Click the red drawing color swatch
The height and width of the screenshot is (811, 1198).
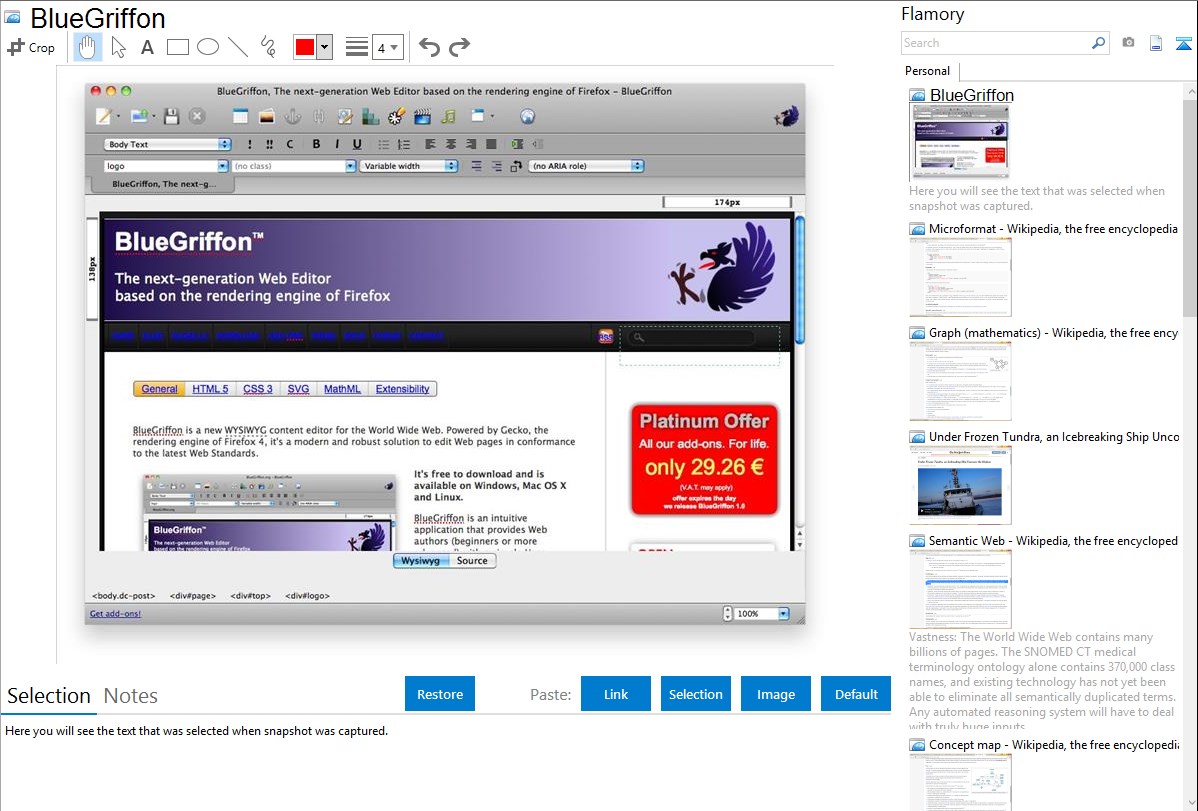[x=305, y=47]
